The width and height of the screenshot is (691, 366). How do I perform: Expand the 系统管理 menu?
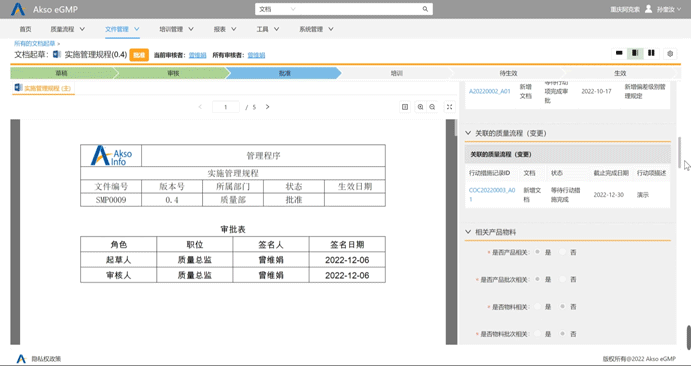(316, 29)
